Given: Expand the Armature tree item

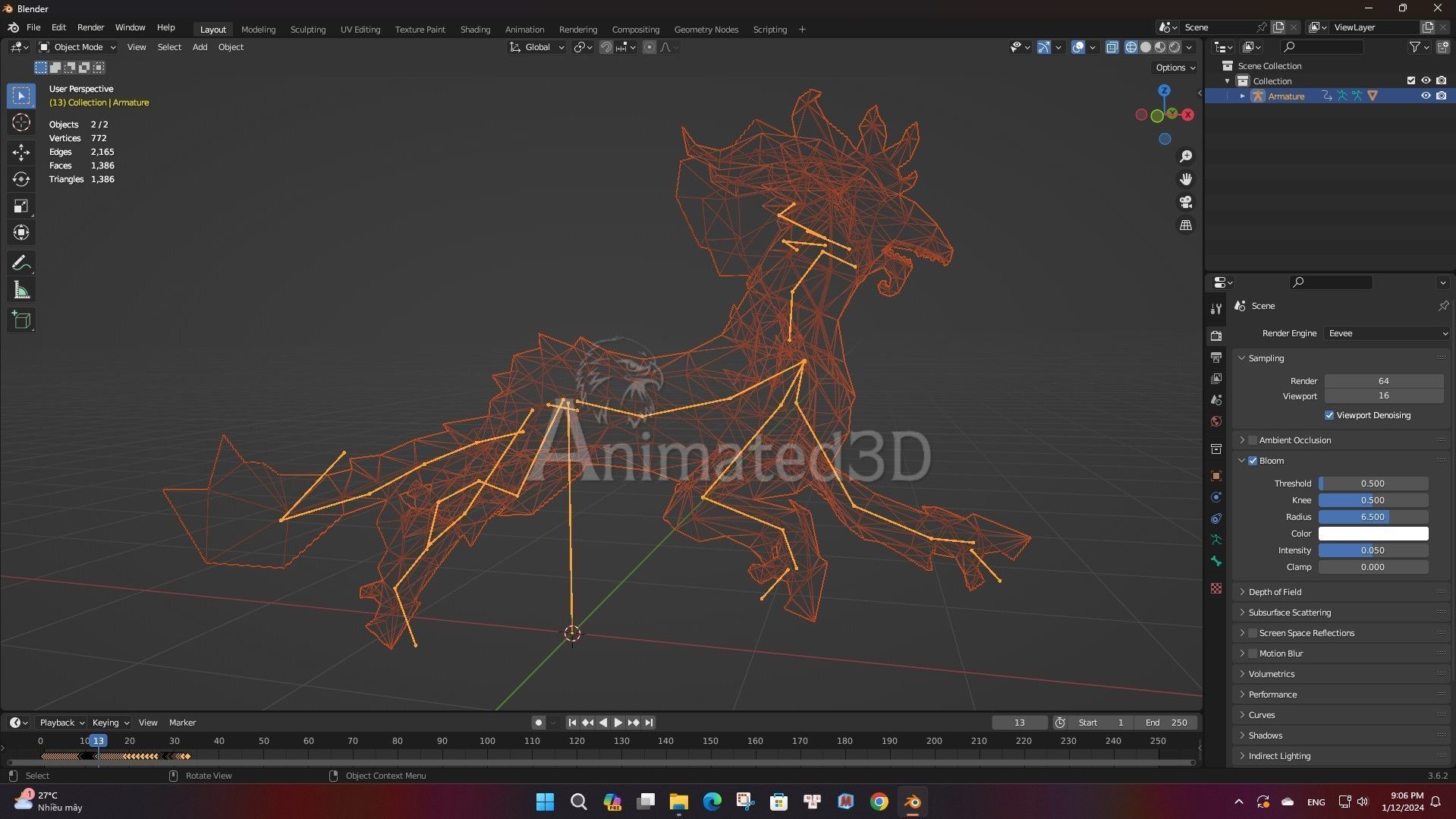Looking at the screenshot, I should (1242, 96).
